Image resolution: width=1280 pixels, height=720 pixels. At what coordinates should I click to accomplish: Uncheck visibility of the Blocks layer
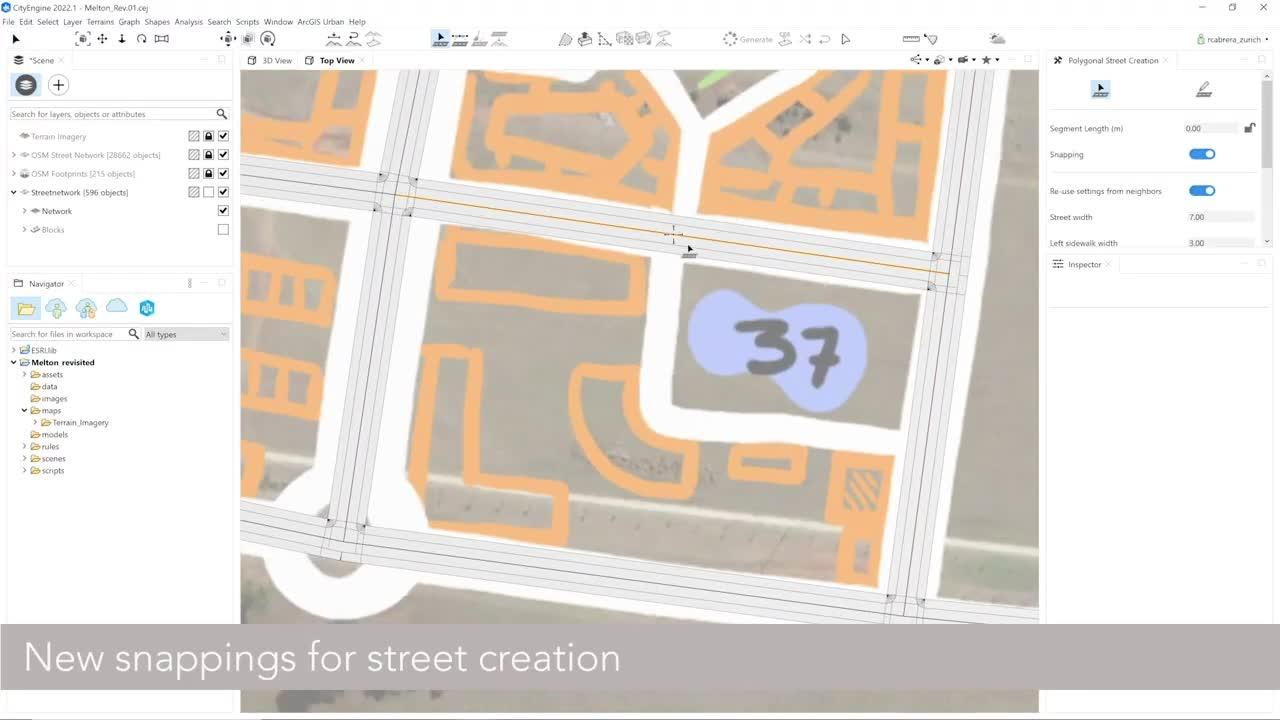223,229
